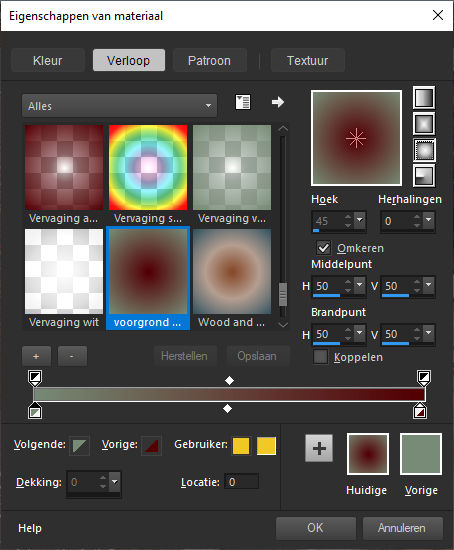This screenshot has width=454, height=550.
Task: Click the first yellow Gebruiker swatch
Action: click(241, 446)
